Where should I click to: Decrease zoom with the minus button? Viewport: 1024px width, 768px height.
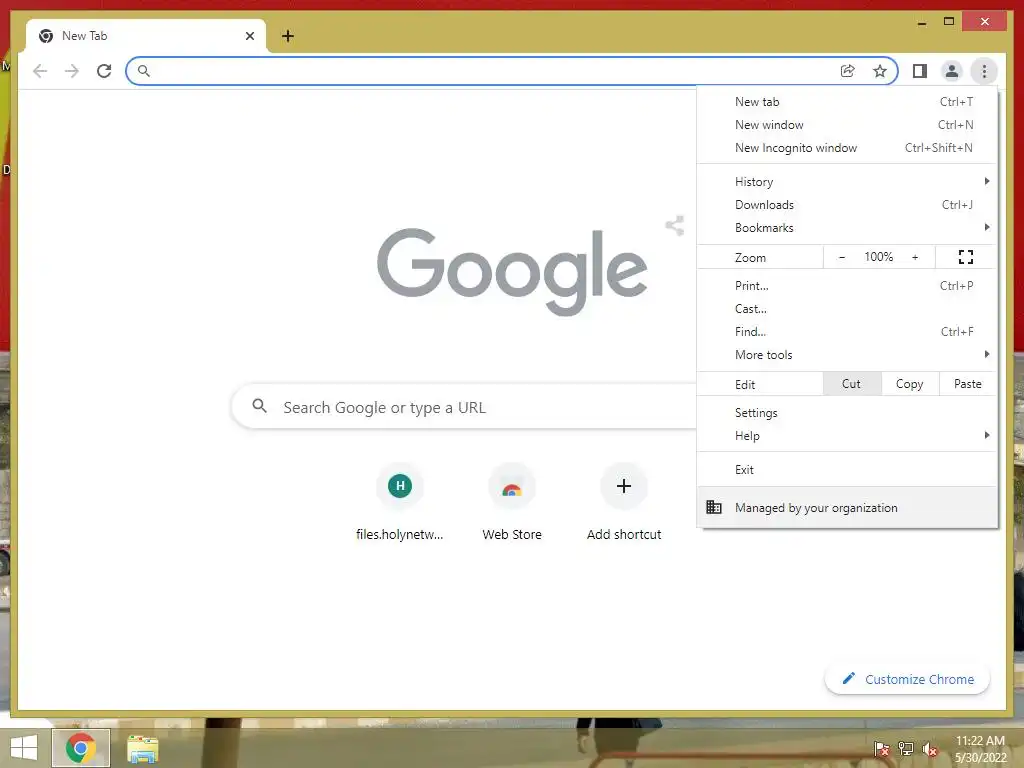[x=842, y=257]
